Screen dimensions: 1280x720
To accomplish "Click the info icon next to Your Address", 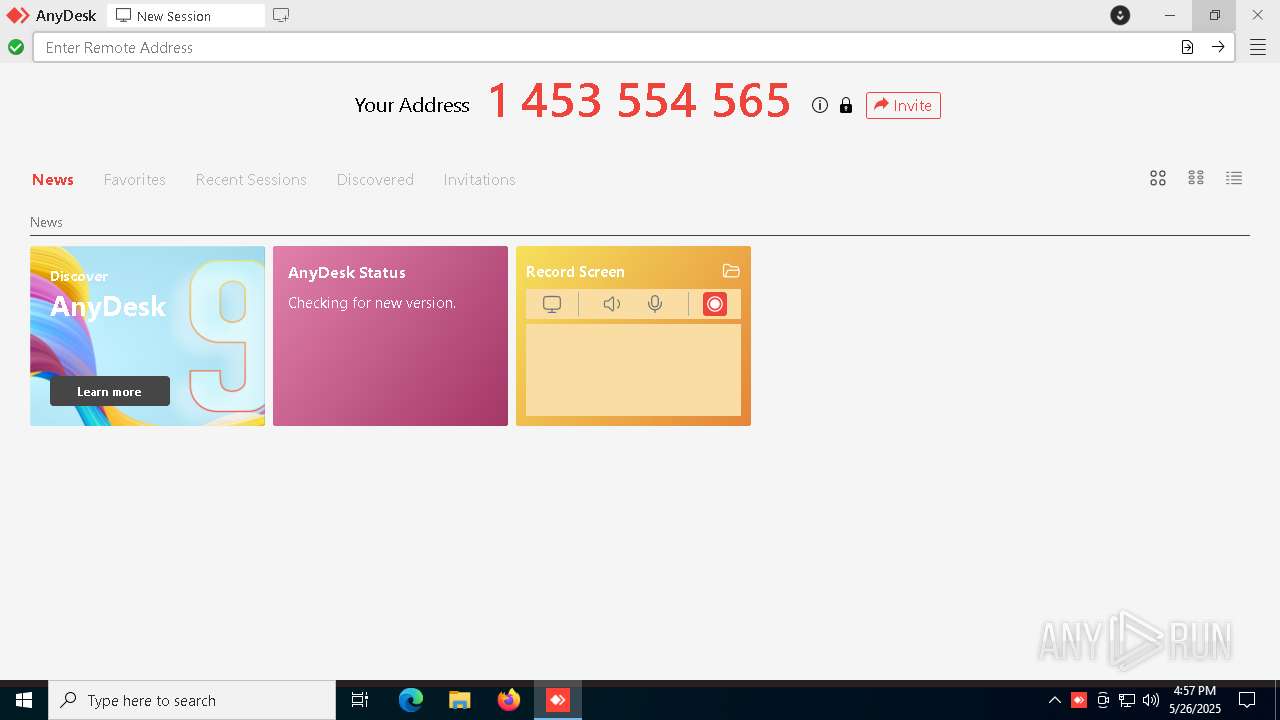I will [x=820, y=105].
